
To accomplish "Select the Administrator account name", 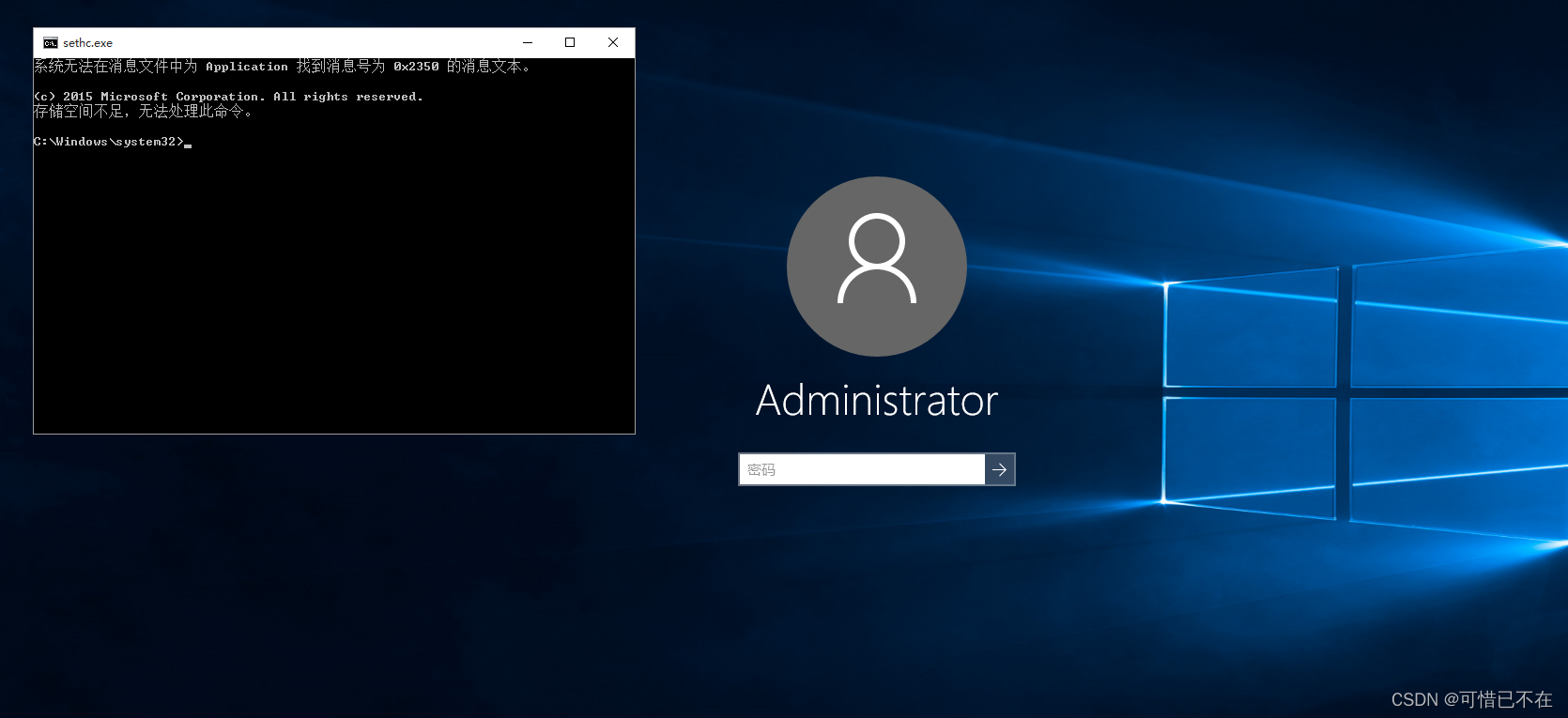I will coord(877,401).
